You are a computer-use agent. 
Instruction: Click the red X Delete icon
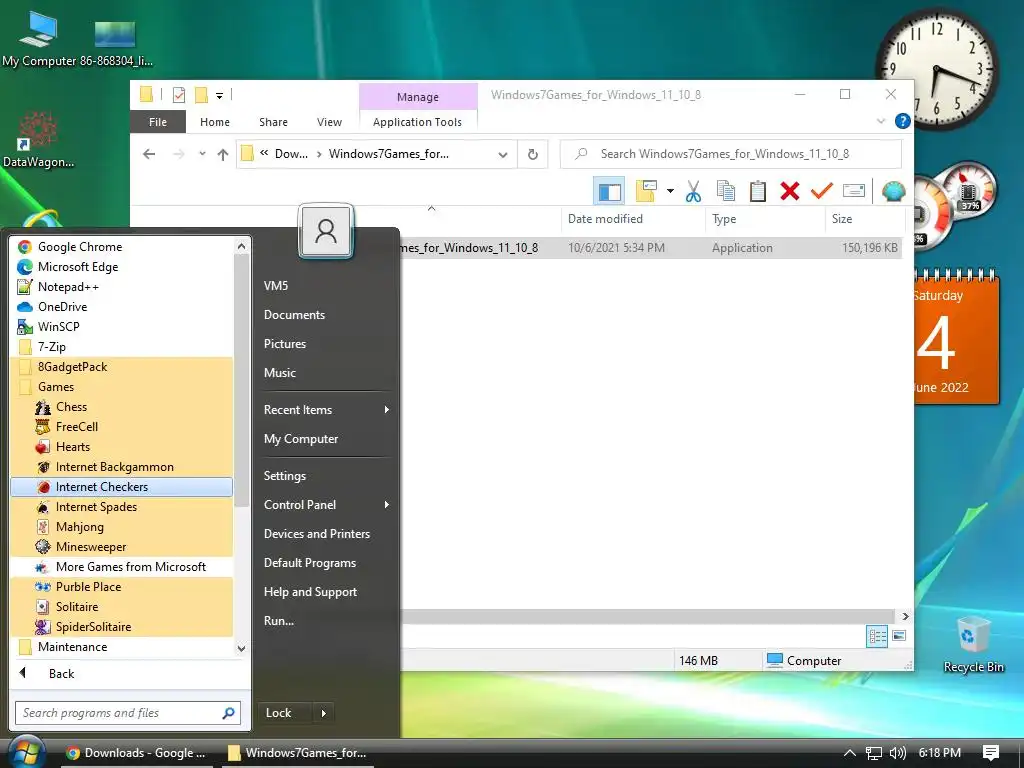tap(790, 191)
